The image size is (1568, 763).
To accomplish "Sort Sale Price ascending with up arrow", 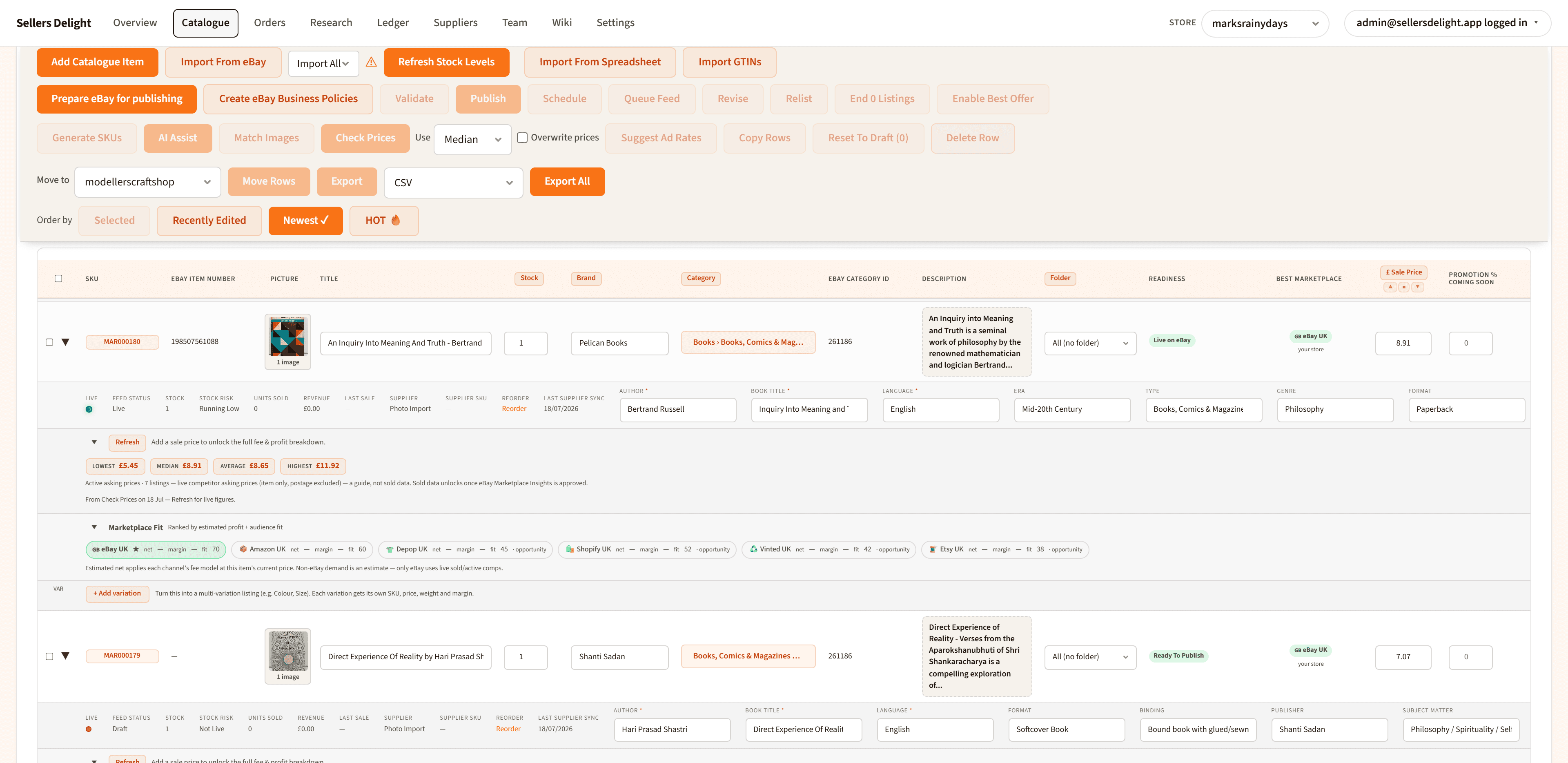I will pos(1390,287).
